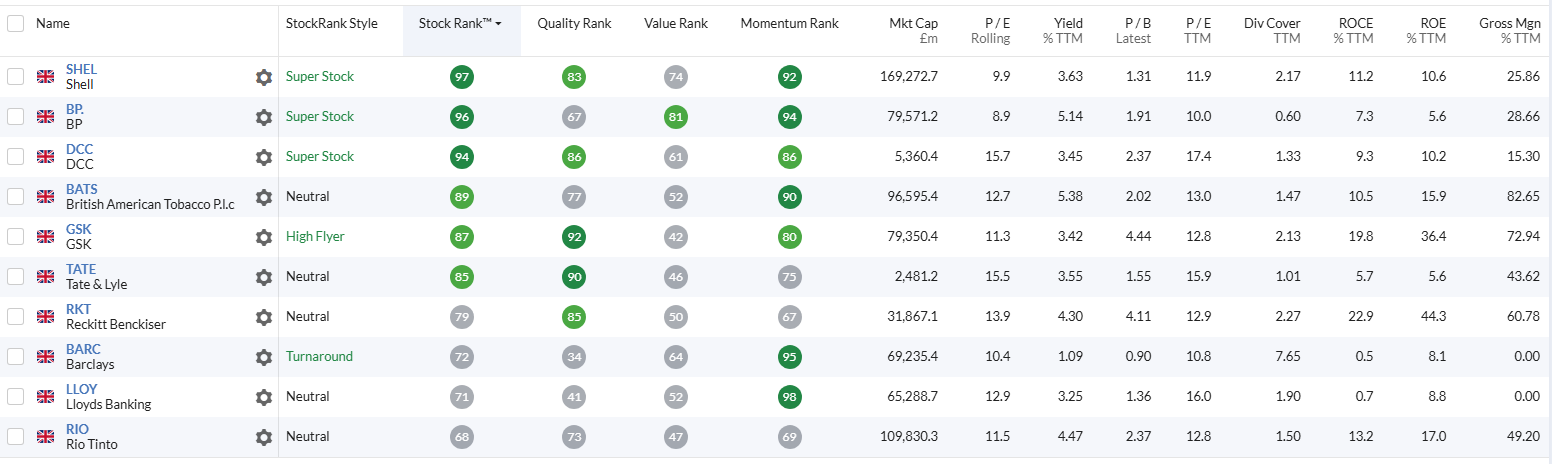
Task: Sort by ROCE % TTM column header
Action: click(1354, 31)
